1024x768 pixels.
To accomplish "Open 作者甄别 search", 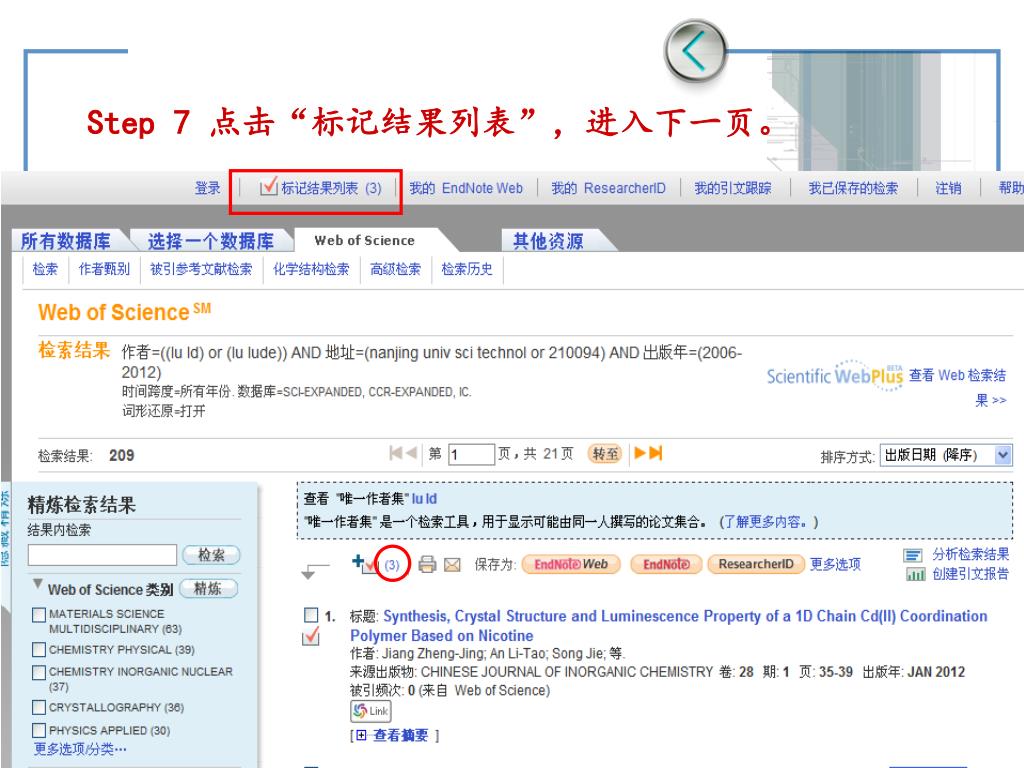I will click(x=104, y=269).
